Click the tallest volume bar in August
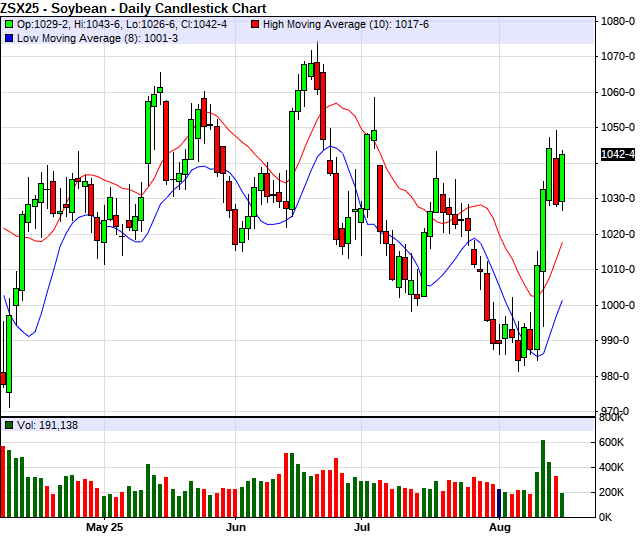640x536 pixels. [543, 478]
